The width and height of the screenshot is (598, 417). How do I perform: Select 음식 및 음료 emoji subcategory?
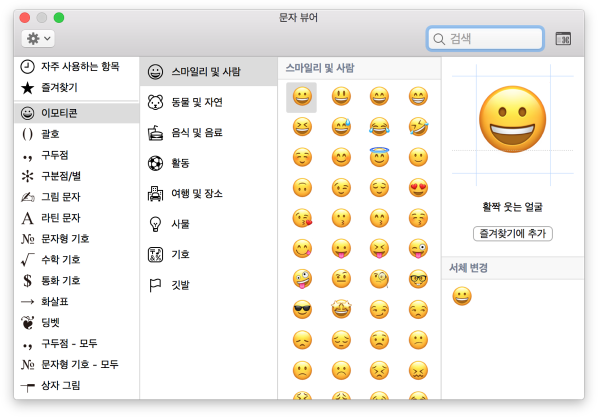[x=208, y=133]
